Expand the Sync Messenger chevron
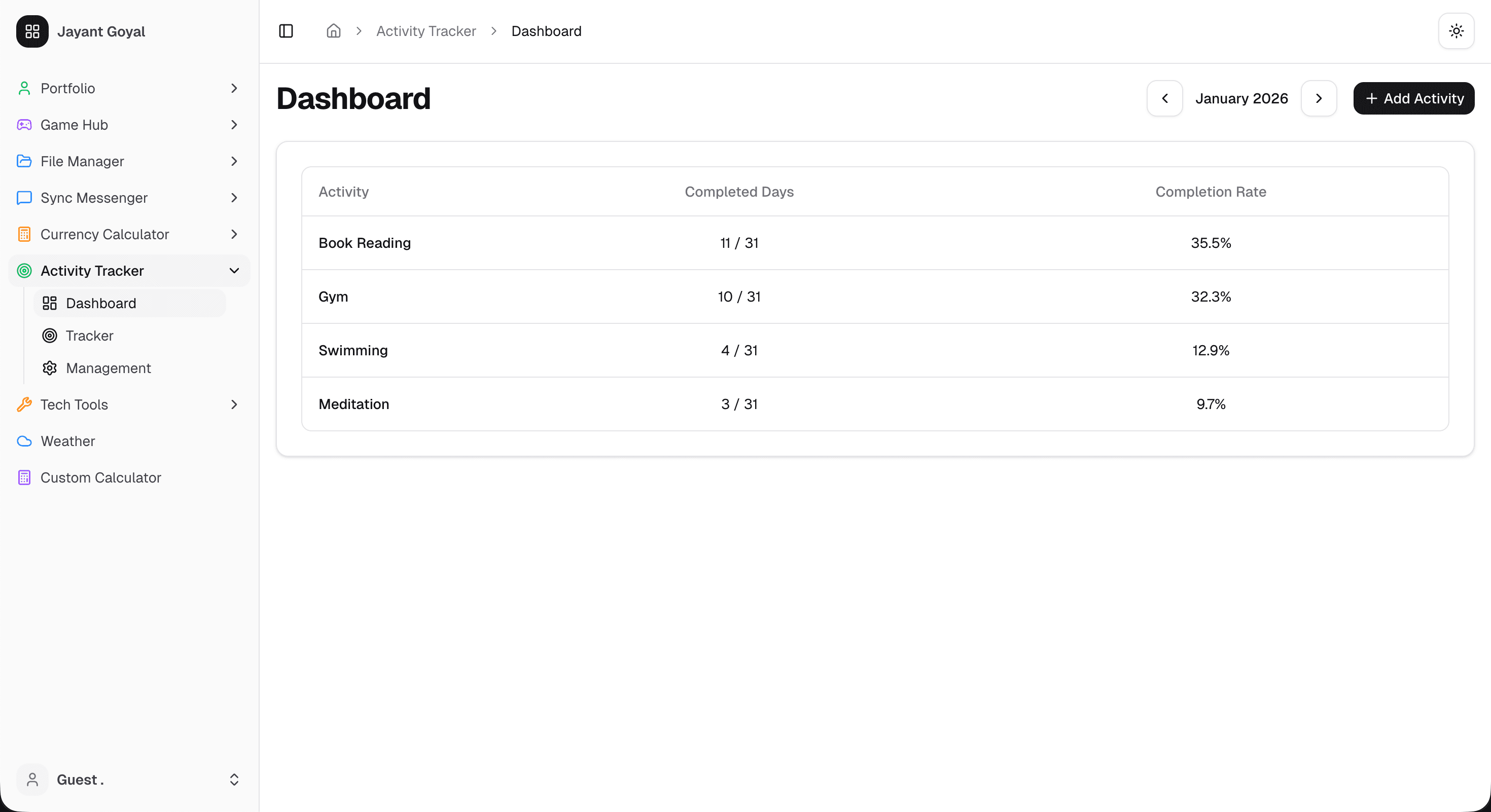The width and height of the screenshot is (1491, 812). tap(234, 198)
